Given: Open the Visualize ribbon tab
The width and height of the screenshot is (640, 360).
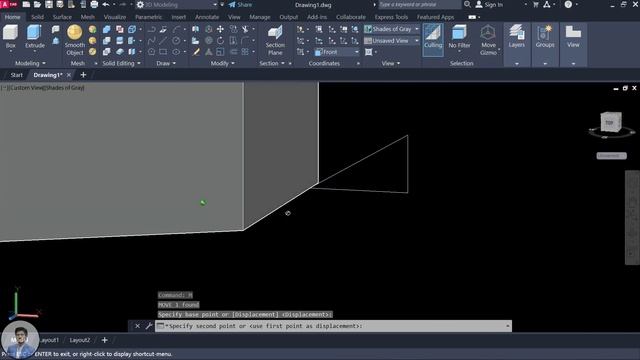Looking at the screenshot, I should coord(115,17).
